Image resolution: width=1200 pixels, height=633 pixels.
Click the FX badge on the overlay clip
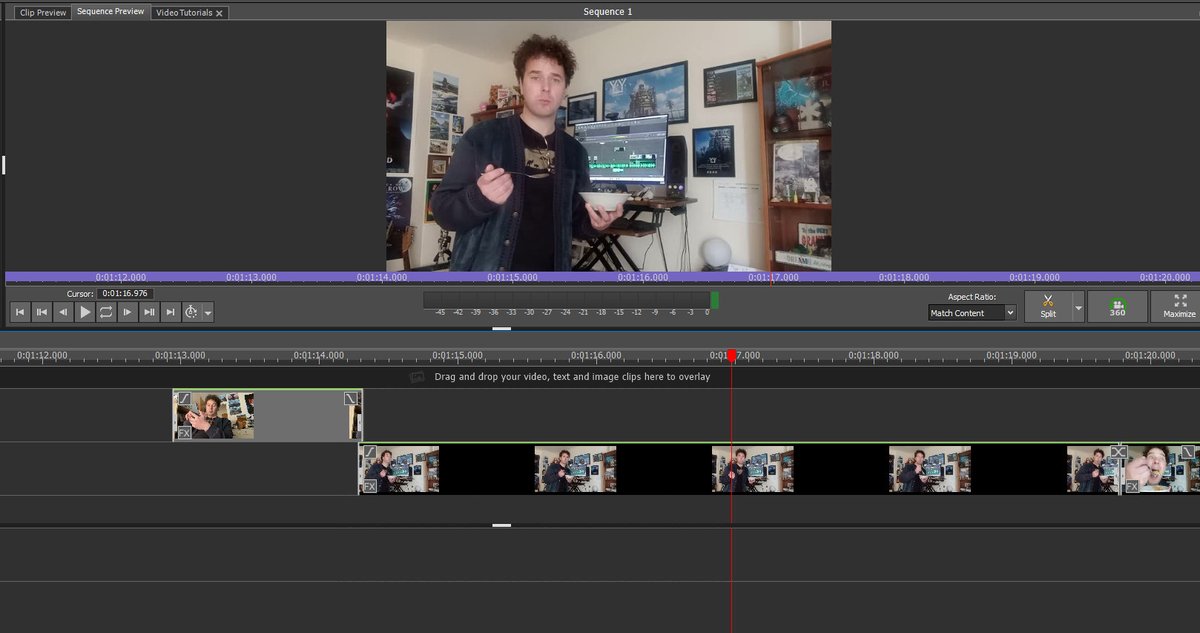click(185, 432)
